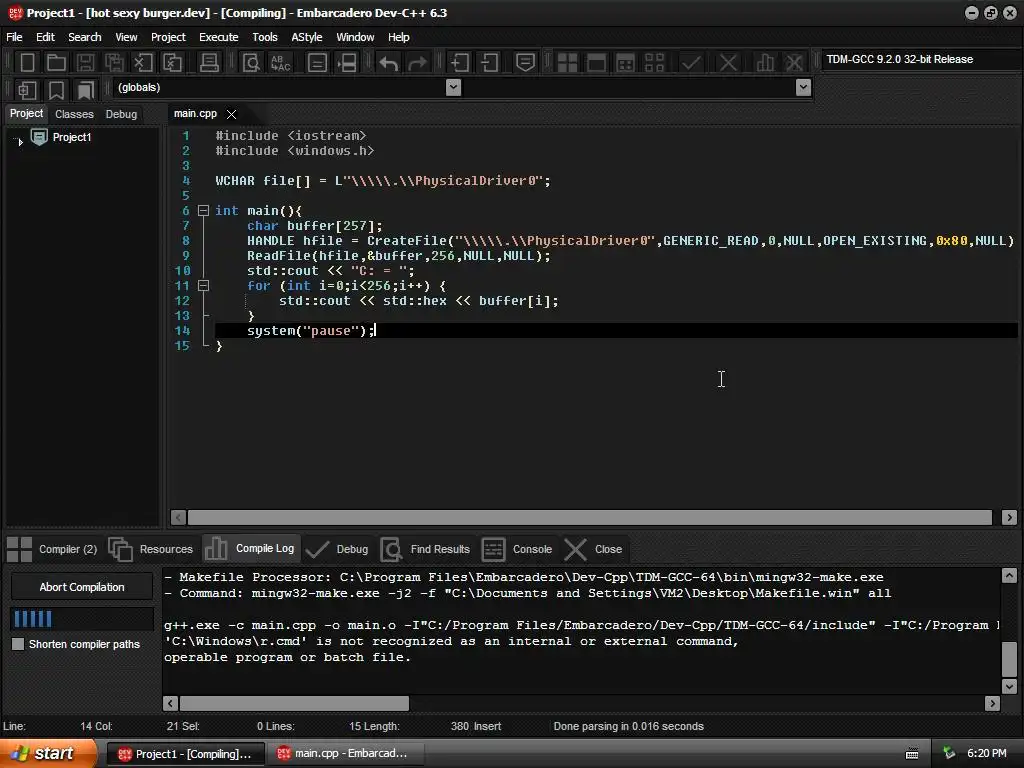Click the 6:20 PM clock
Screen dimensions: 1024x768
(x=987, y=753)
